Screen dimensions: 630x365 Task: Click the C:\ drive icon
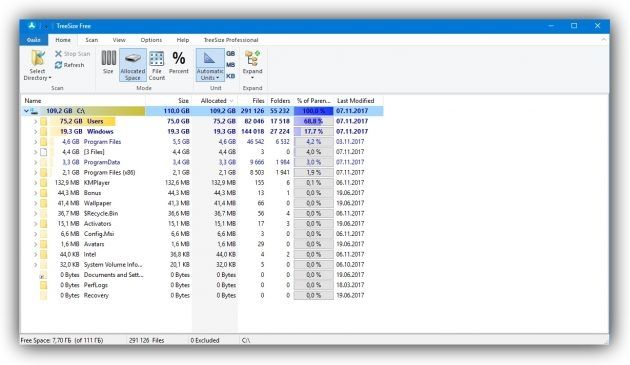[34, 111]
